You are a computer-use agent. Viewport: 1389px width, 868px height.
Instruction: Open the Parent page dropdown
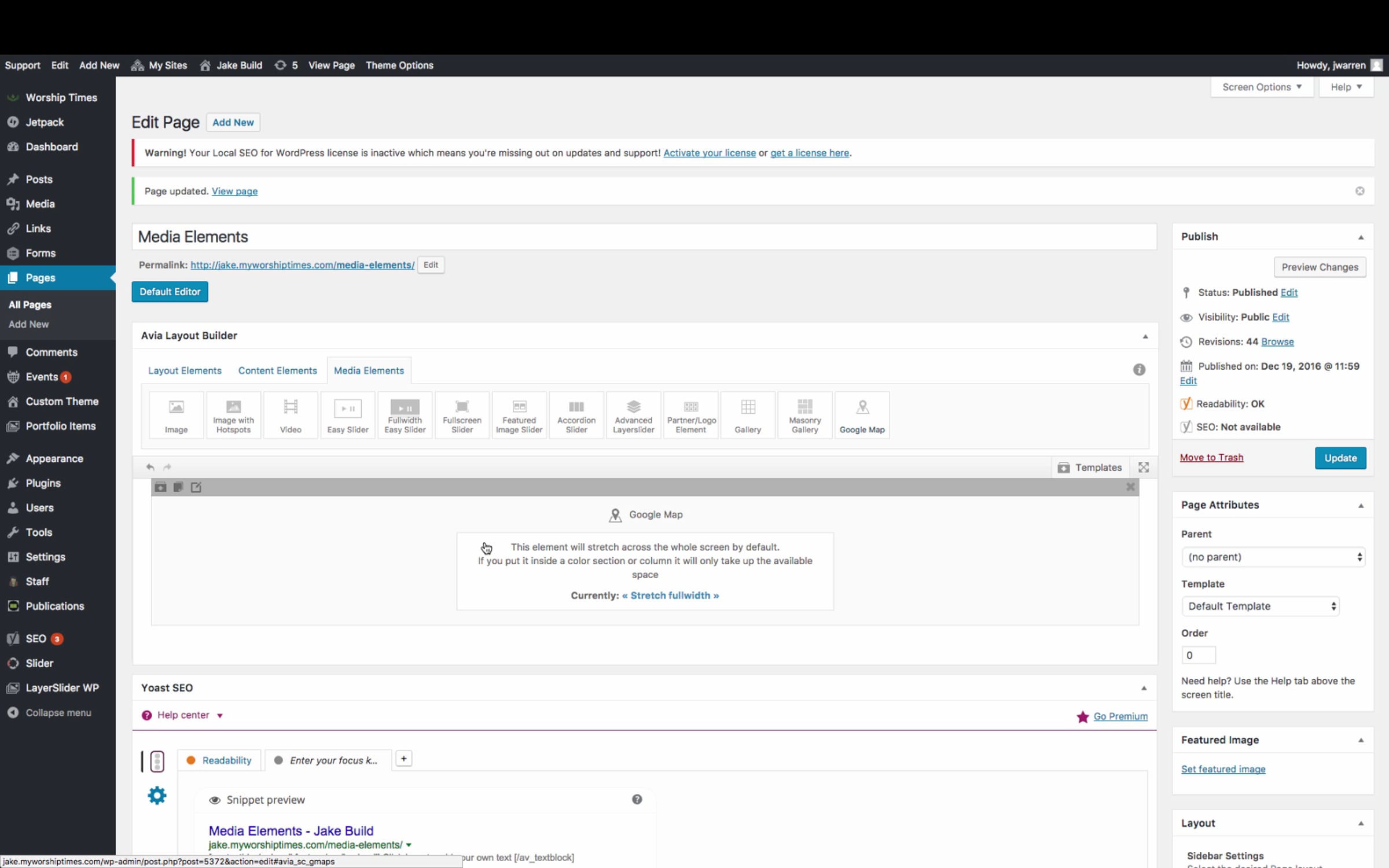point(1273,557)
